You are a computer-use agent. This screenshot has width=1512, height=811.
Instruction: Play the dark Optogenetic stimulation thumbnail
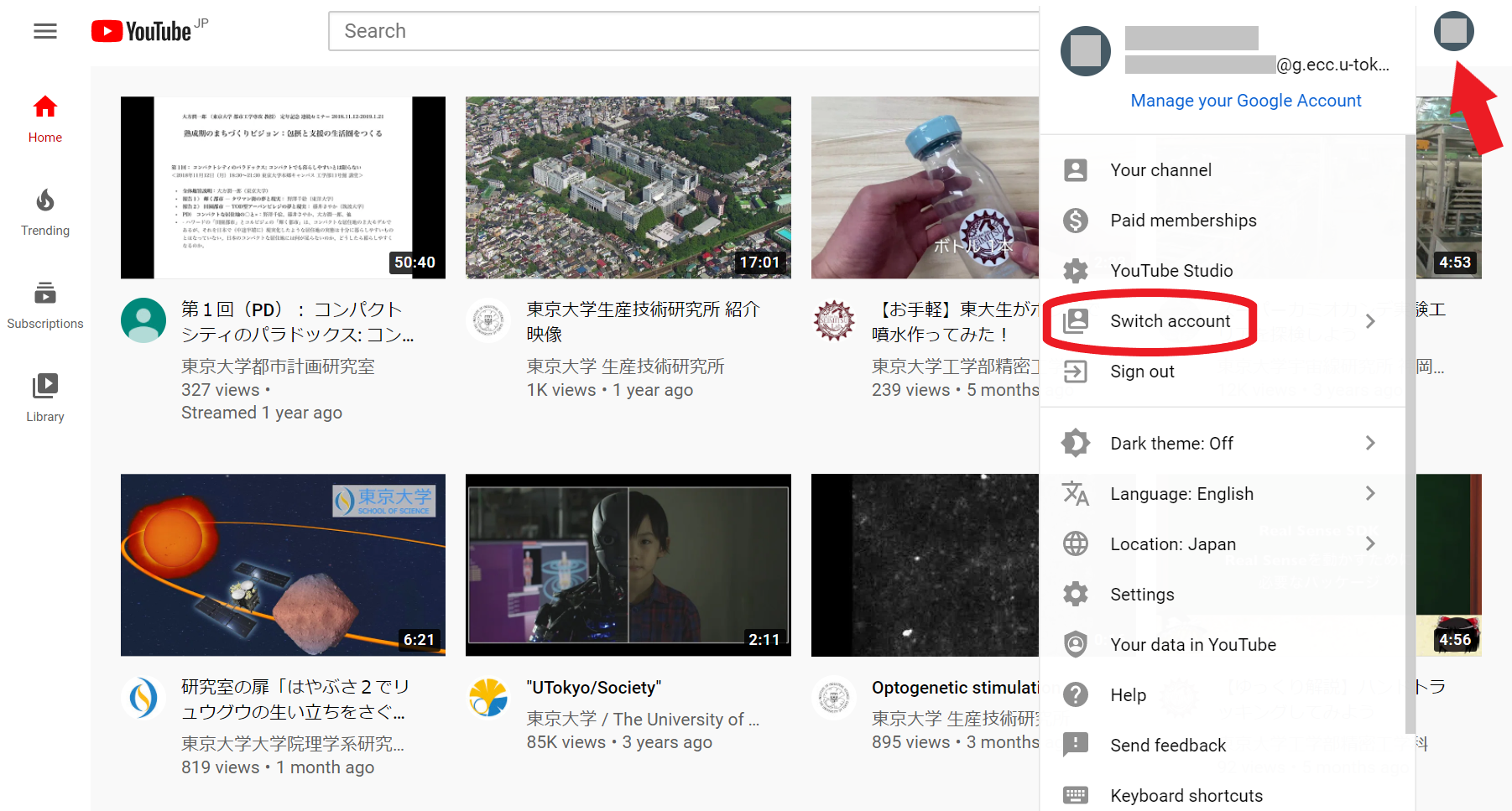(925, 565)
